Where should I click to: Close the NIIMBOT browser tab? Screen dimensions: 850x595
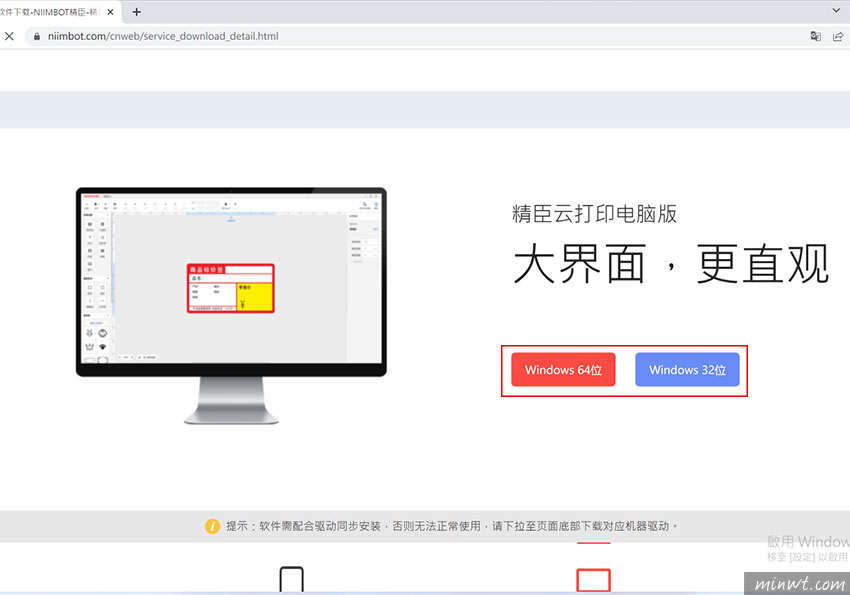point(111,11)
